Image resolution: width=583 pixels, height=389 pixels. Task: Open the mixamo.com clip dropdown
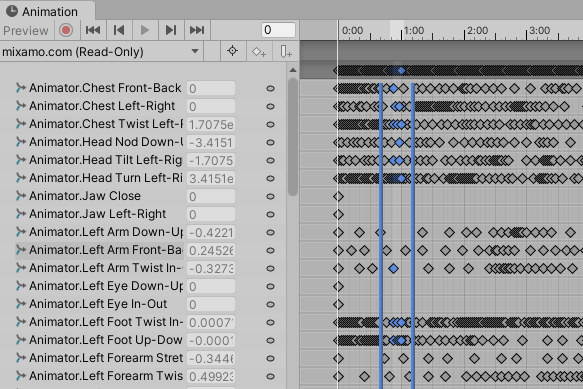coord(101,51)
